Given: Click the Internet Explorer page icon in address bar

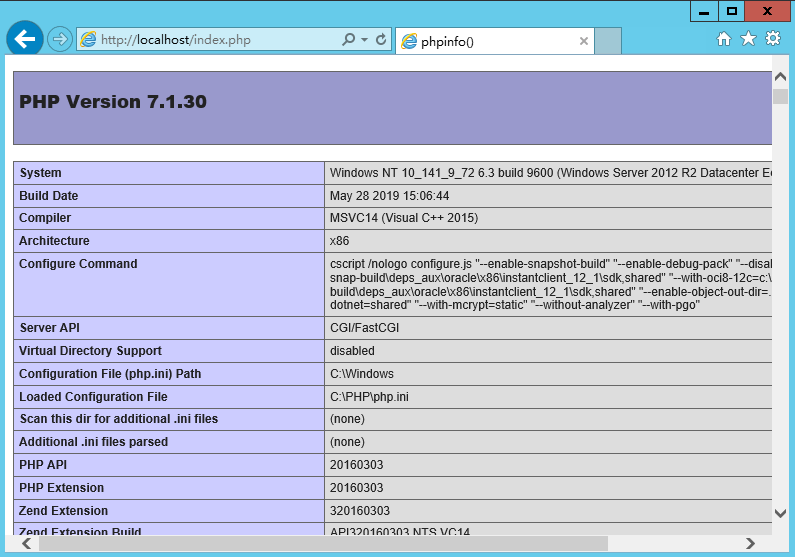Looking at the screenshot, I should pos(88,40).
